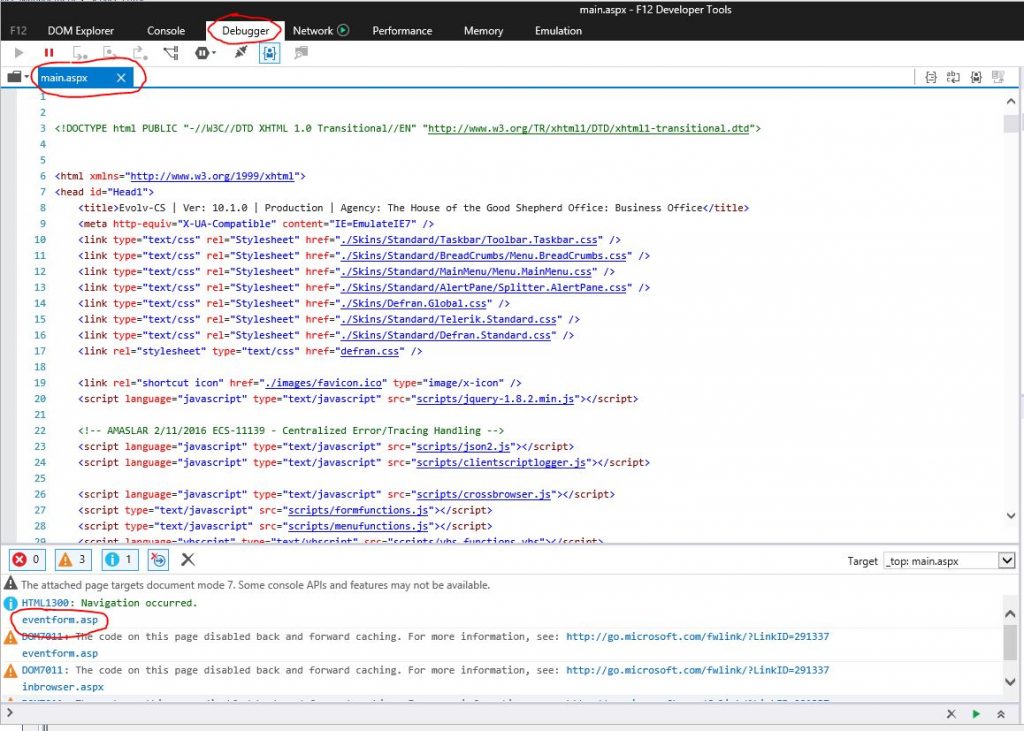
Task: Toggle the warnings filter showing 3
Action: pos(74,559)
